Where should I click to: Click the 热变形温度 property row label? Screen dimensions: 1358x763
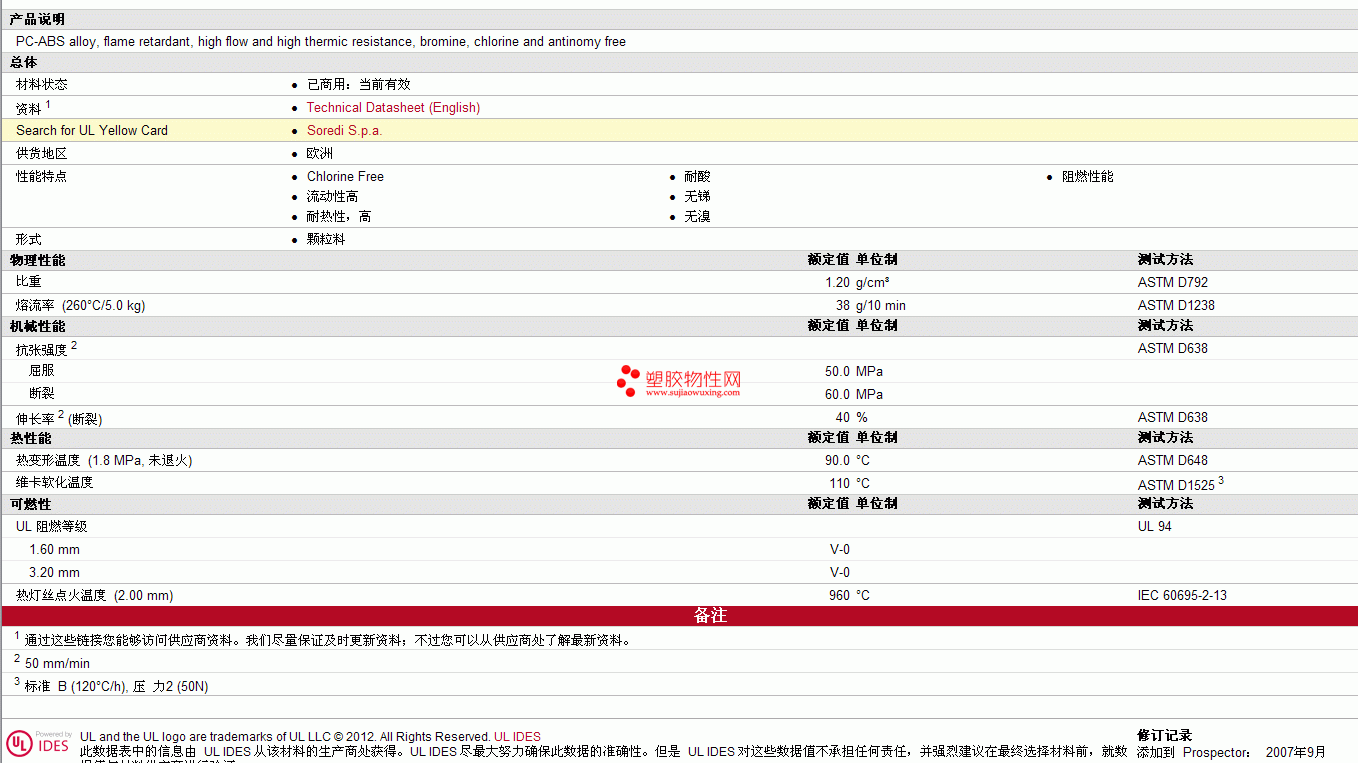(48, 460)
